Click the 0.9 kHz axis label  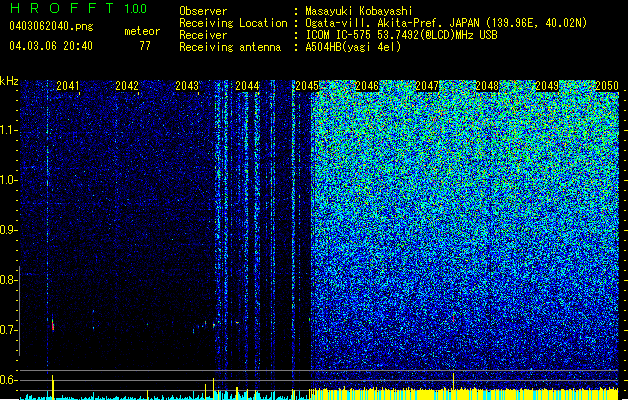click(x=8, y=230)
